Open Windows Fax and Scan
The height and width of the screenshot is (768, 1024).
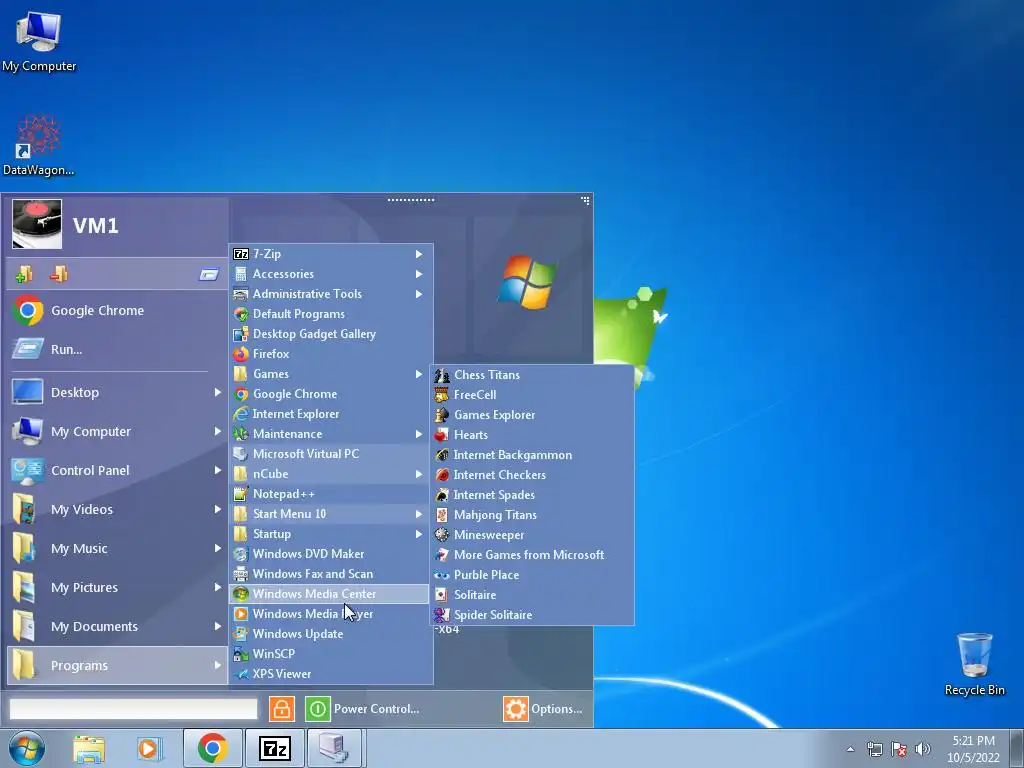pyautogui.click(x=330, y=574)
